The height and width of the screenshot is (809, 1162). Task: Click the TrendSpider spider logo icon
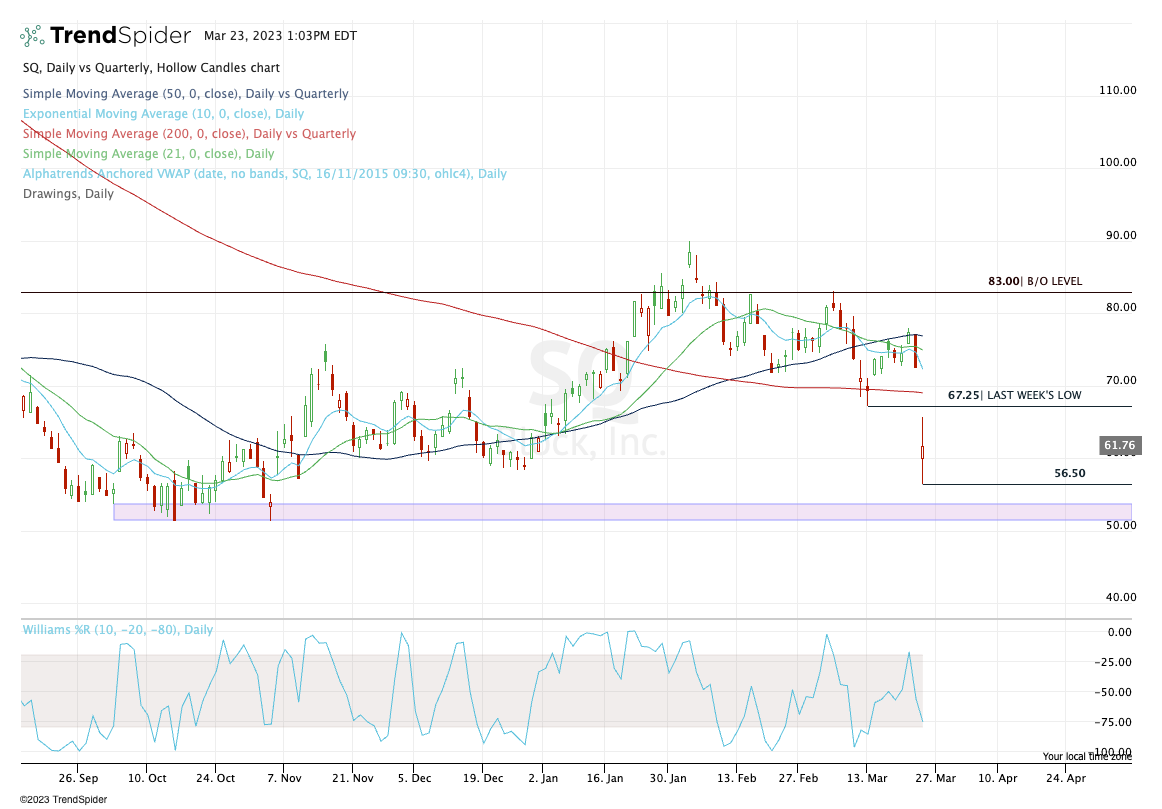tap(33, 36)
